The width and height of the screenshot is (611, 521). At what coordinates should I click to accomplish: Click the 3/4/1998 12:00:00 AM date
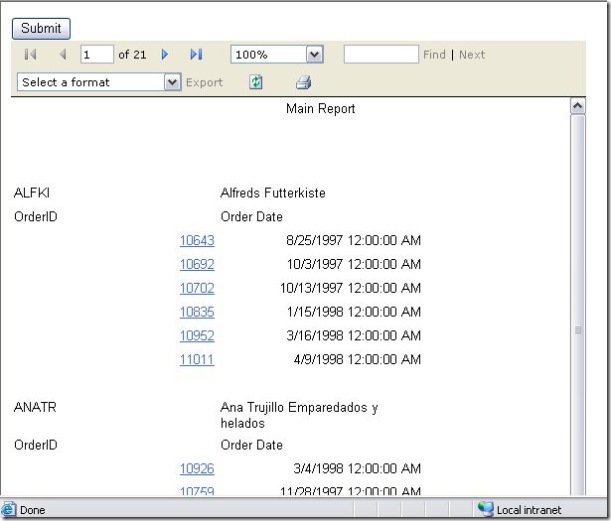(x=357, y=468)
